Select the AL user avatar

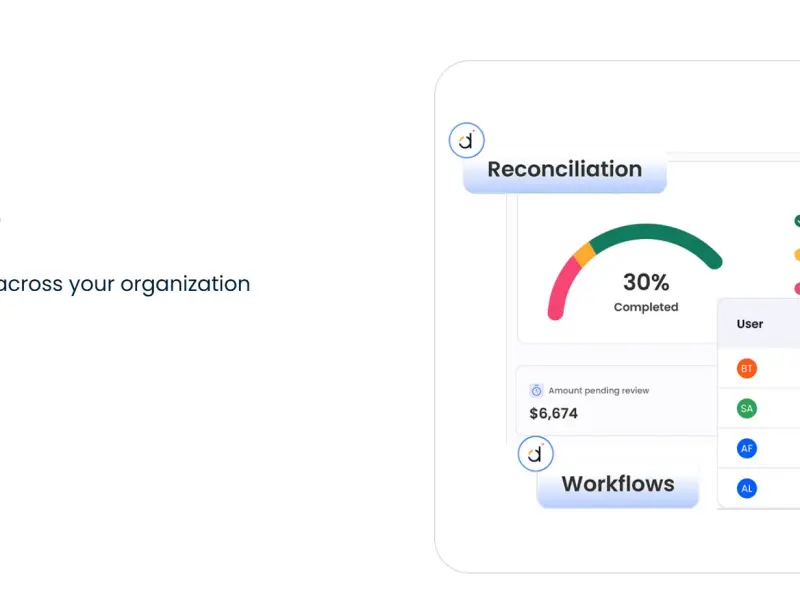pyautogui.click(x=746, y=488)
